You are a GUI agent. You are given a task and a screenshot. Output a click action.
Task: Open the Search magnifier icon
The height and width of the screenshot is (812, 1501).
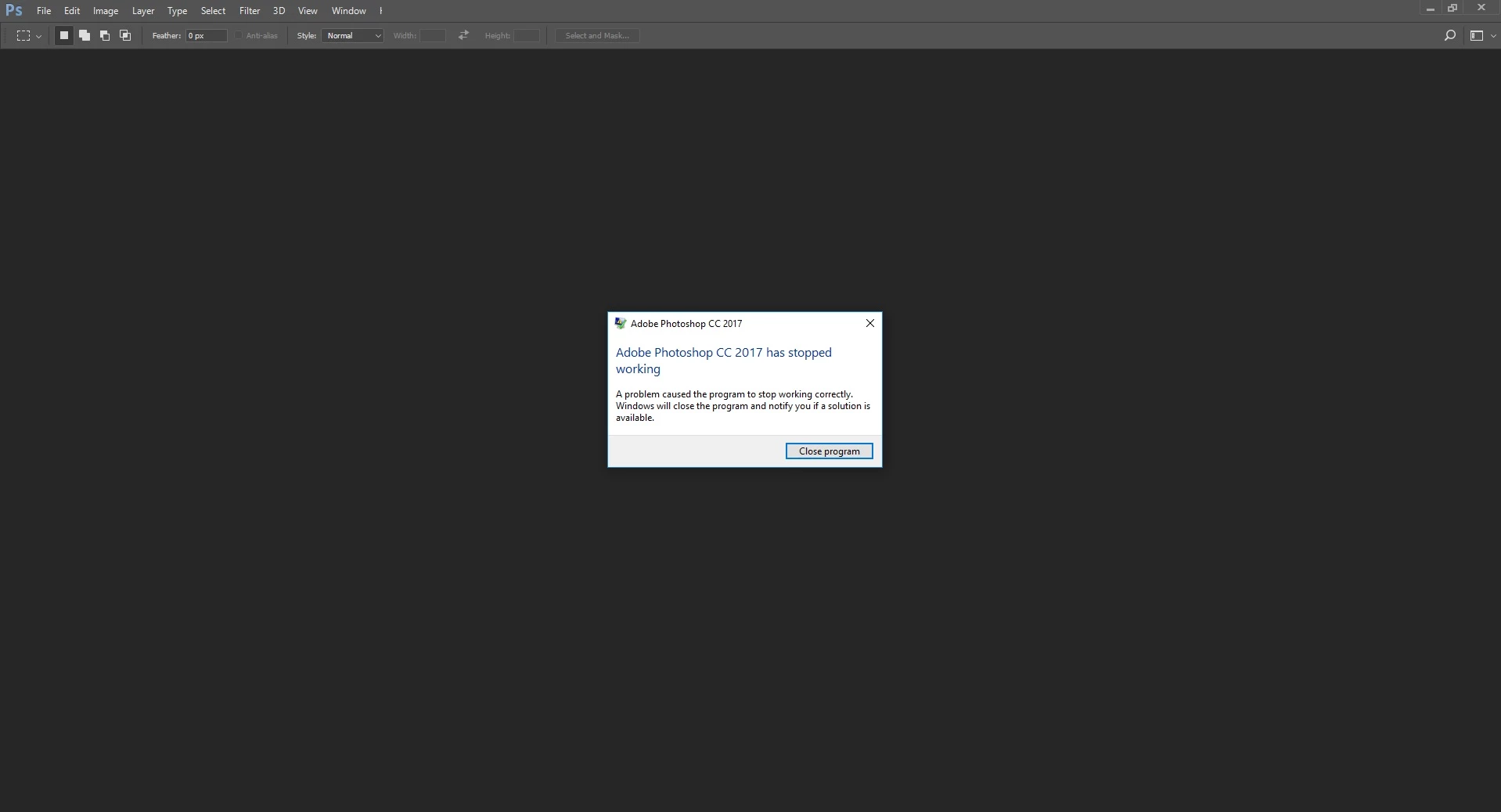click(x=1449, y=35)
